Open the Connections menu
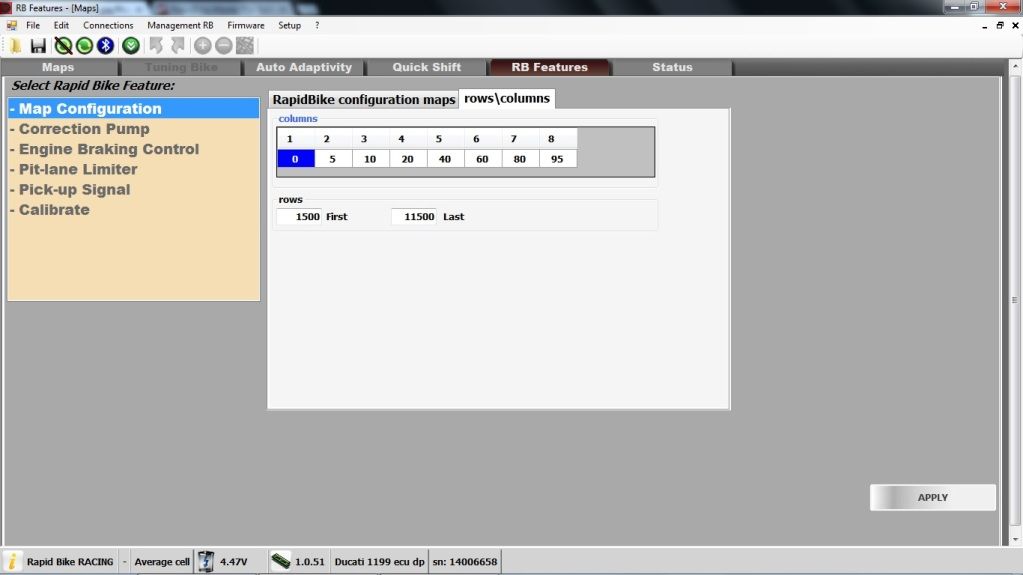 tap(108, 25)
